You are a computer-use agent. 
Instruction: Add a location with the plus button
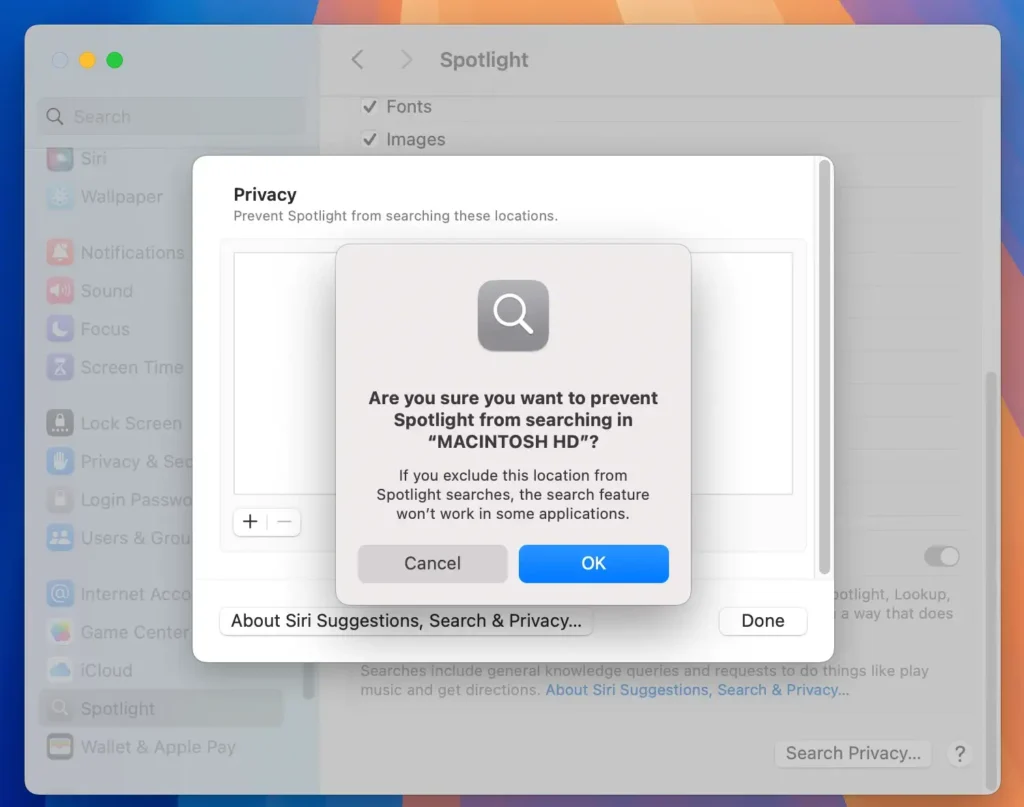[250, 522]
